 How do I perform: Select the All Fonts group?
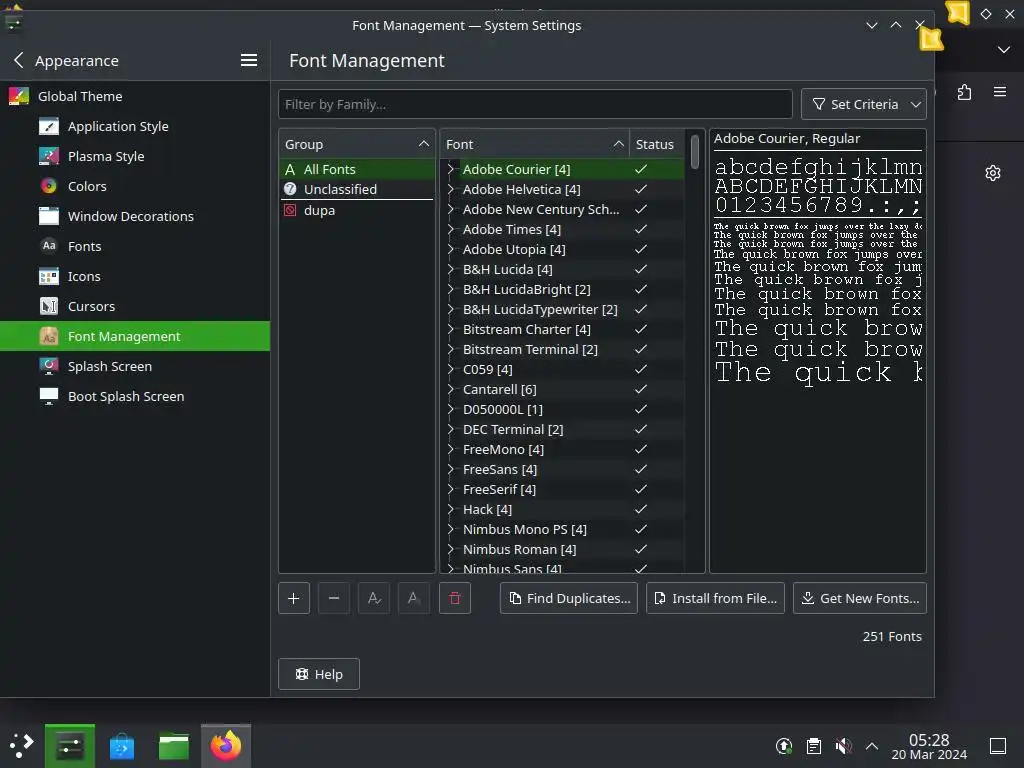coord(357,169)
